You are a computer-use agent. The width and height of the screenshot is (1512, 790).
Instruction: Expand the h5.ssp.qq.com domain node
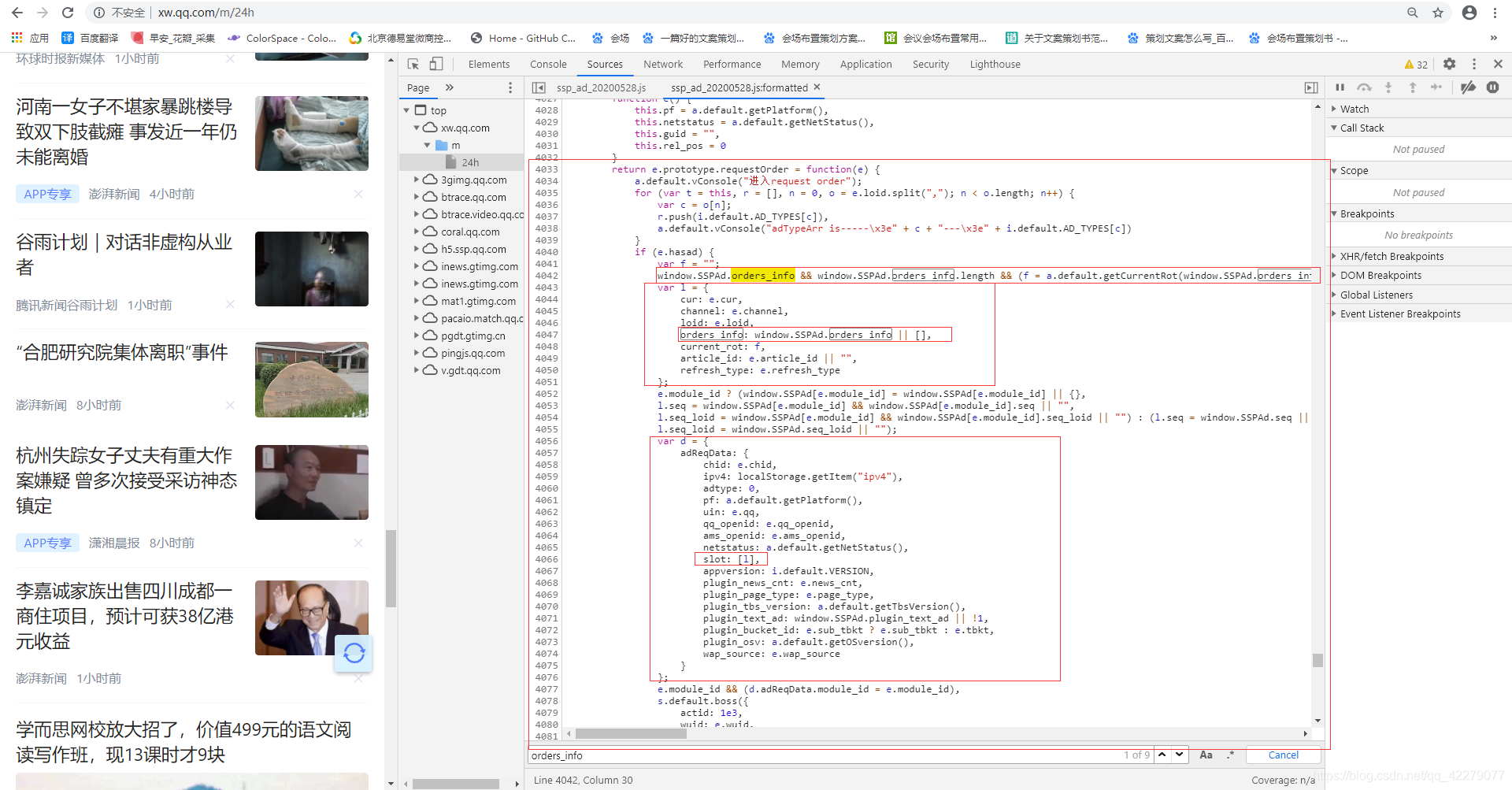point(417,249)
